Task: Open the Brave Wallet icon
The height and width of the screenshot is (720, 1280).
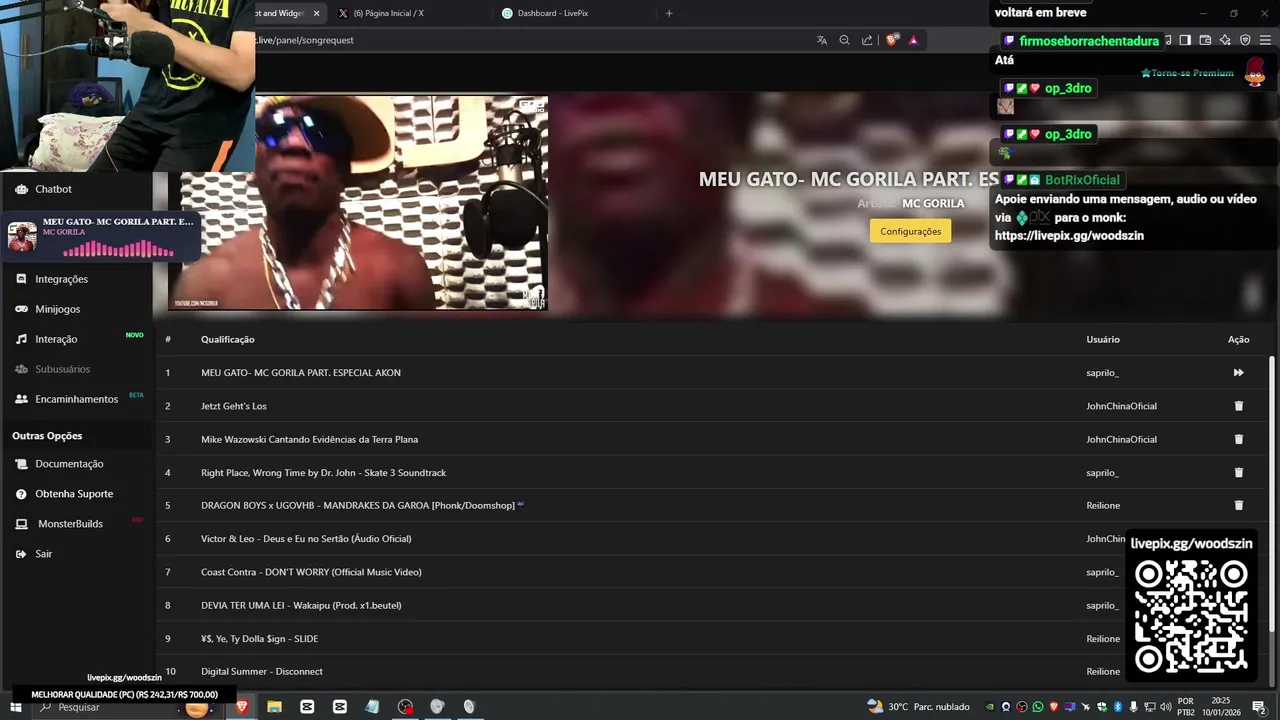Action: (1205, 40)
